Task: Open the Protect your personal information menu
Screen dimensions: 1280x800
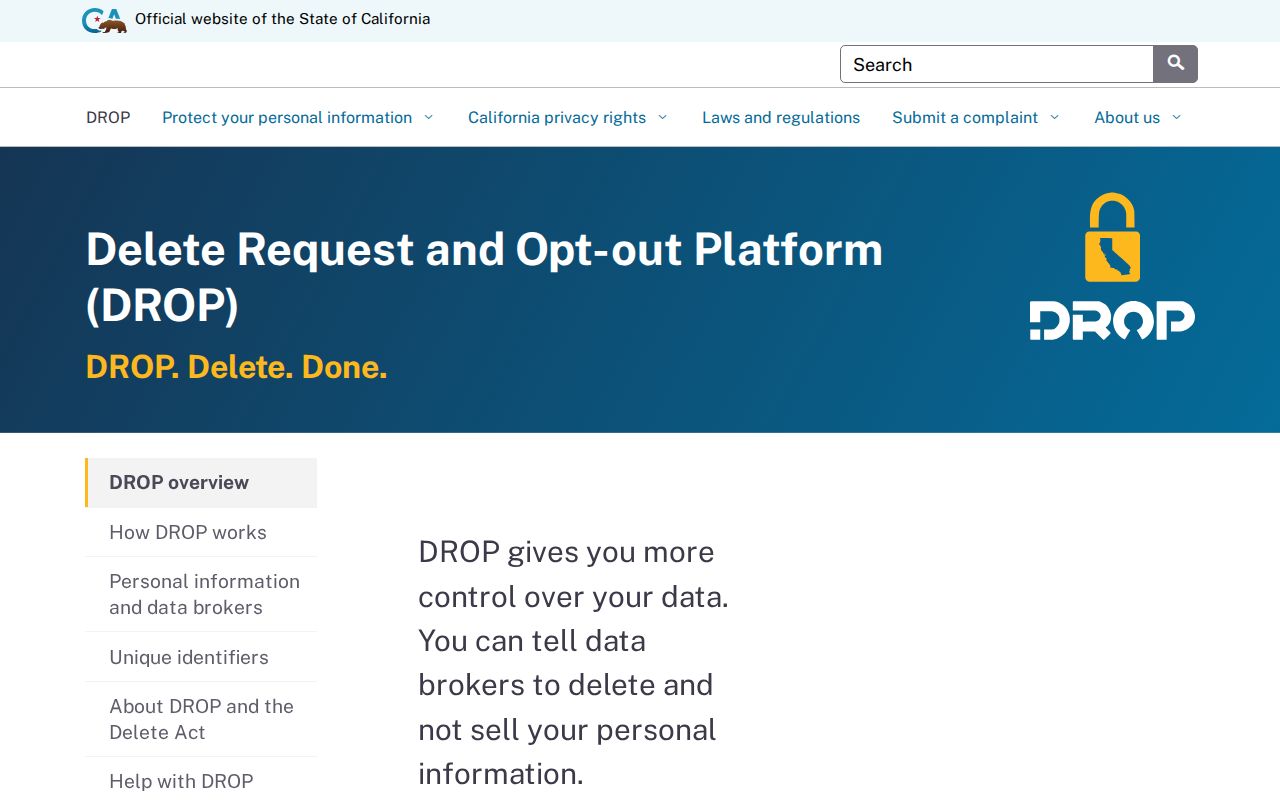Action: pos(287,117)
